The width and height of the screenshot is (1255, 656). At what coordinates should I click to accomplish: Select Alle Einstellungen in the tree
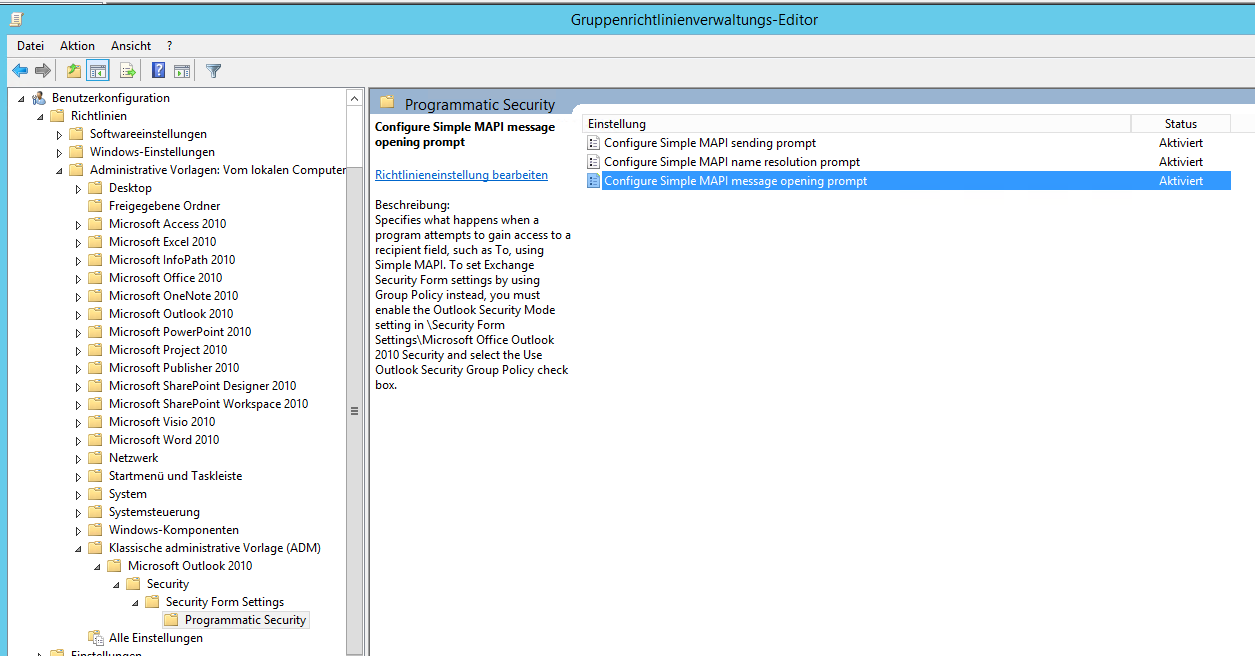pos(155,638)
